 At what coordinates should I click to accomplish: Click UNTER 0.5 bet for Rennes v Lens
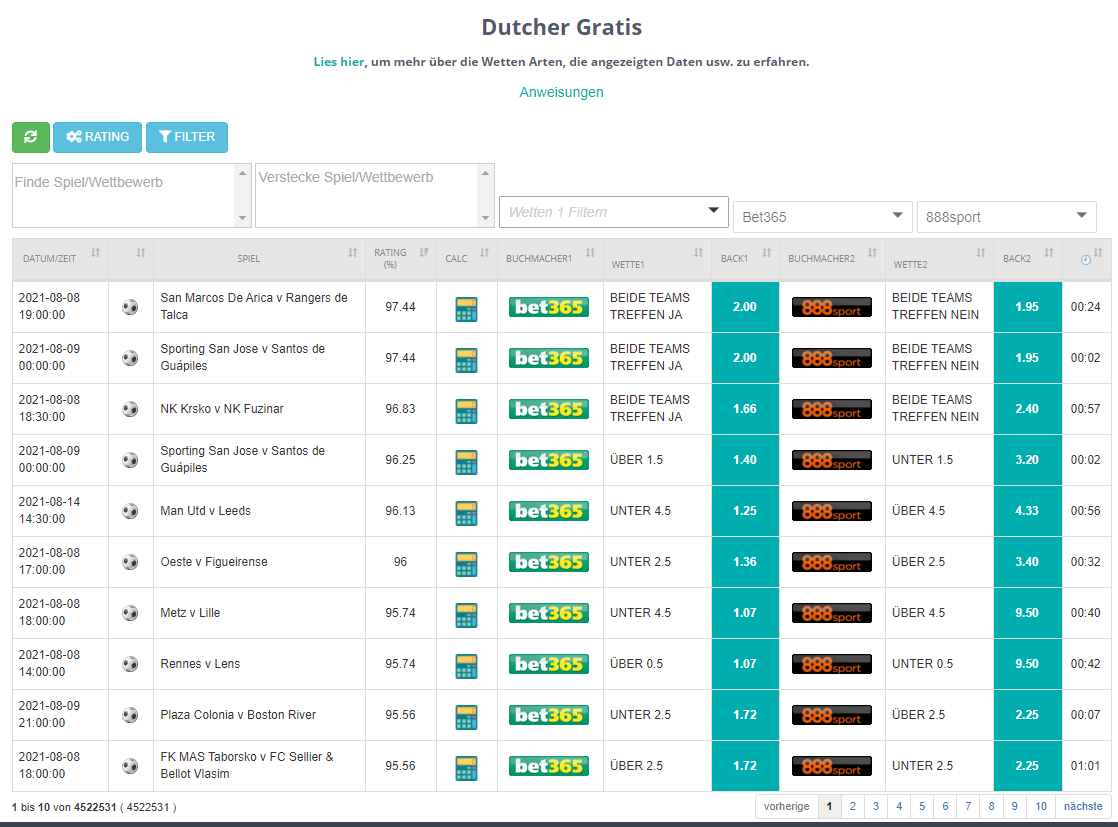[x=923, y=664]
